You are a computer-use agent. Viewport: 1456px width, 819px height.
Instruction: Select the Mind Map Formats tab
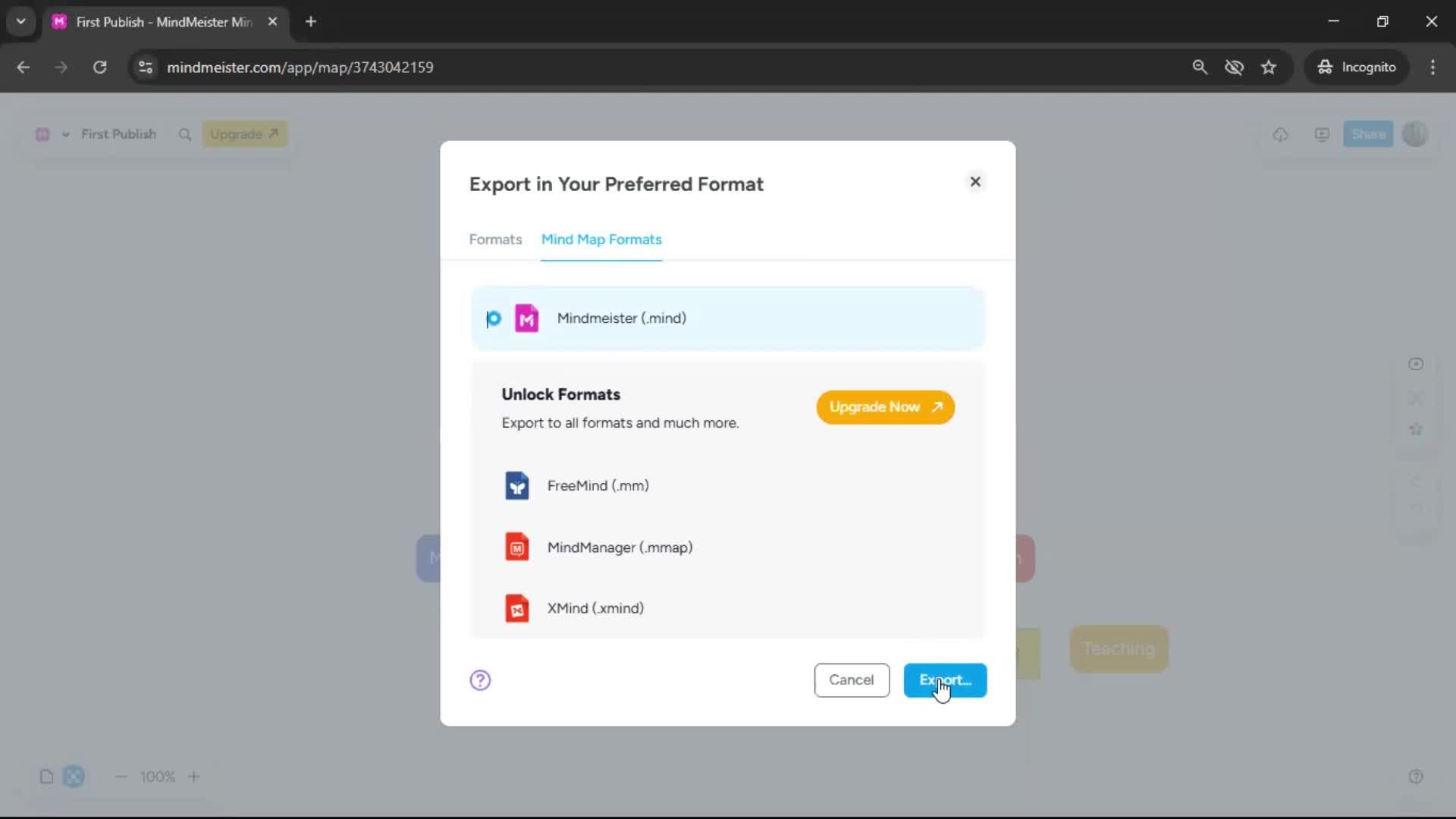click(601, 240)
